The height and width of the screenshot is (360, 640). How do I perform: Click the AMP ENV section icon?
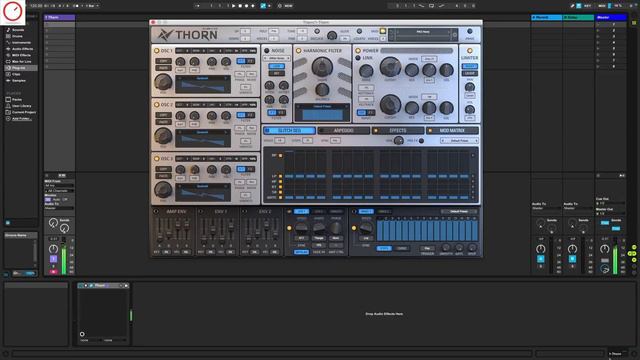coord(156,211)
